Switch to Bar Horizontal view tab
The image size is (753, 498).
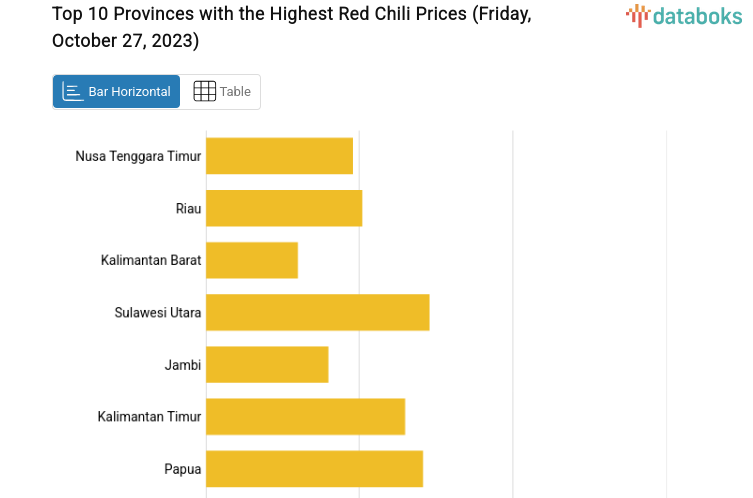(x=117, y=91)
